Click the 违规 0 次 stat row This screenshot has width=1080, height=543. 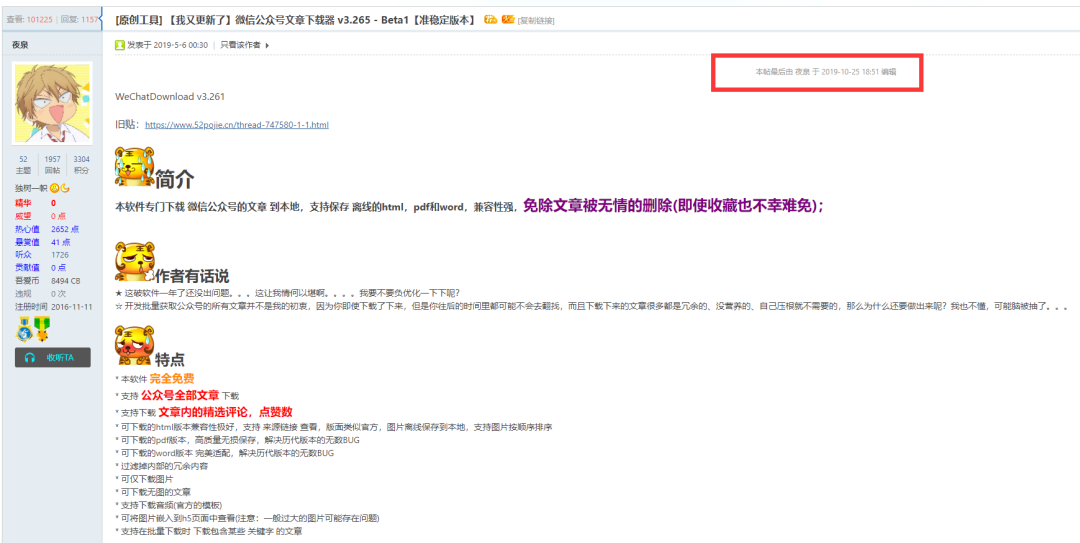point(40,294)
